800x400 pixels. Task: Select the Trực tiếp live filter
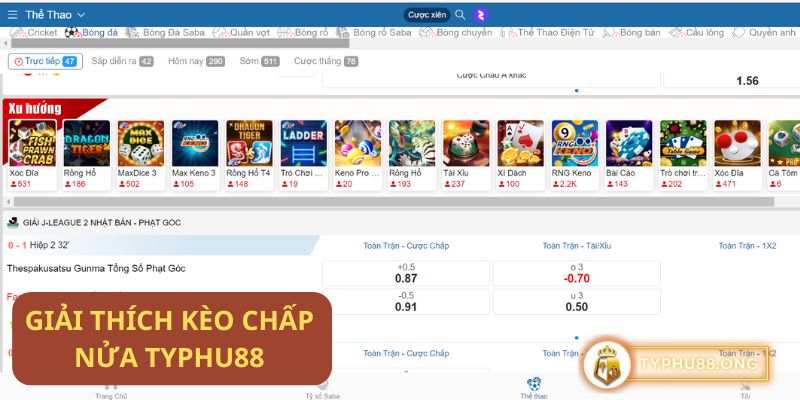click(x=45, y=61)
